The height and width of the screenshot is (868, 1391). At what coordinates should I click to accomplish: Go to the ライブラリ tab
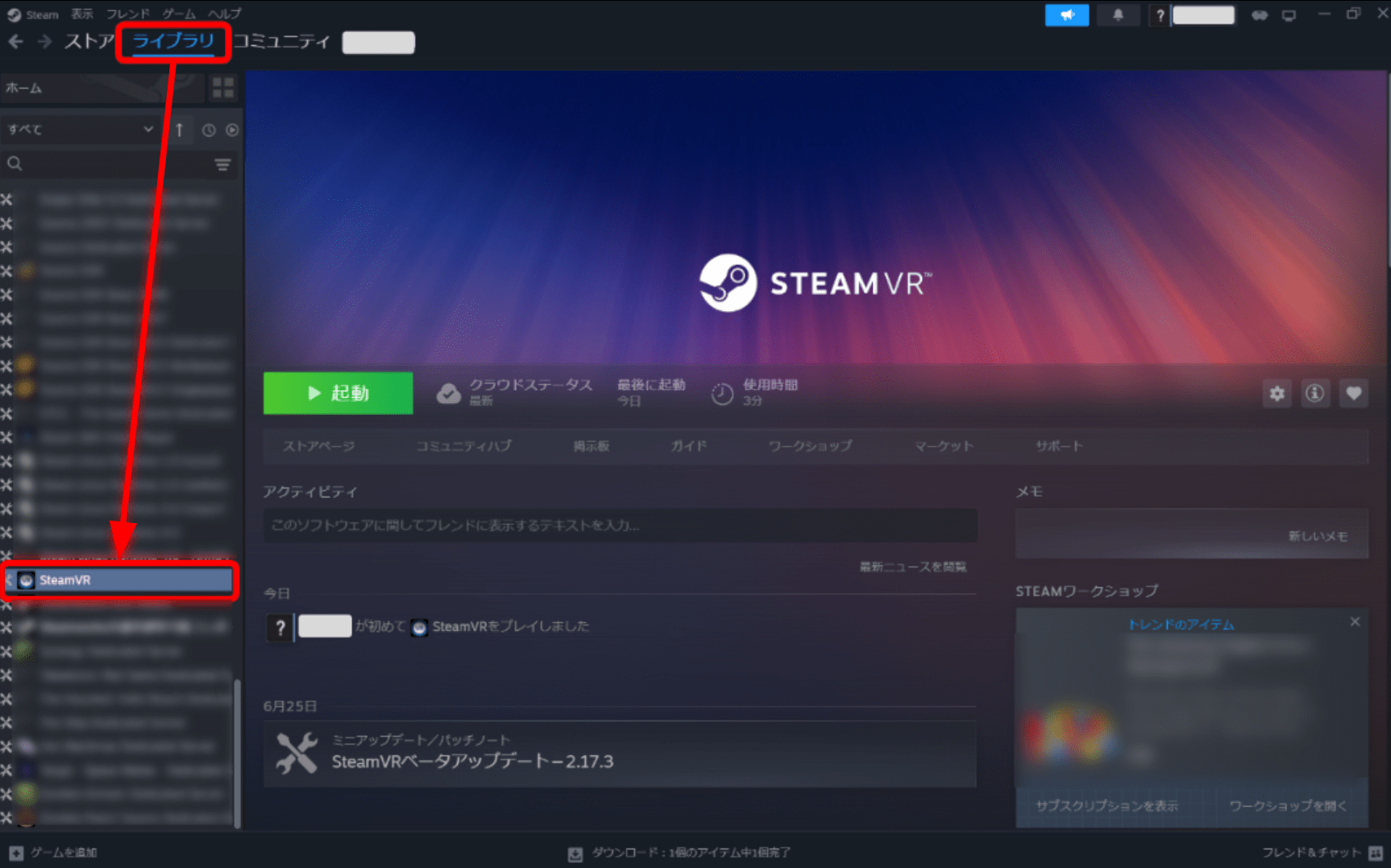173,41
